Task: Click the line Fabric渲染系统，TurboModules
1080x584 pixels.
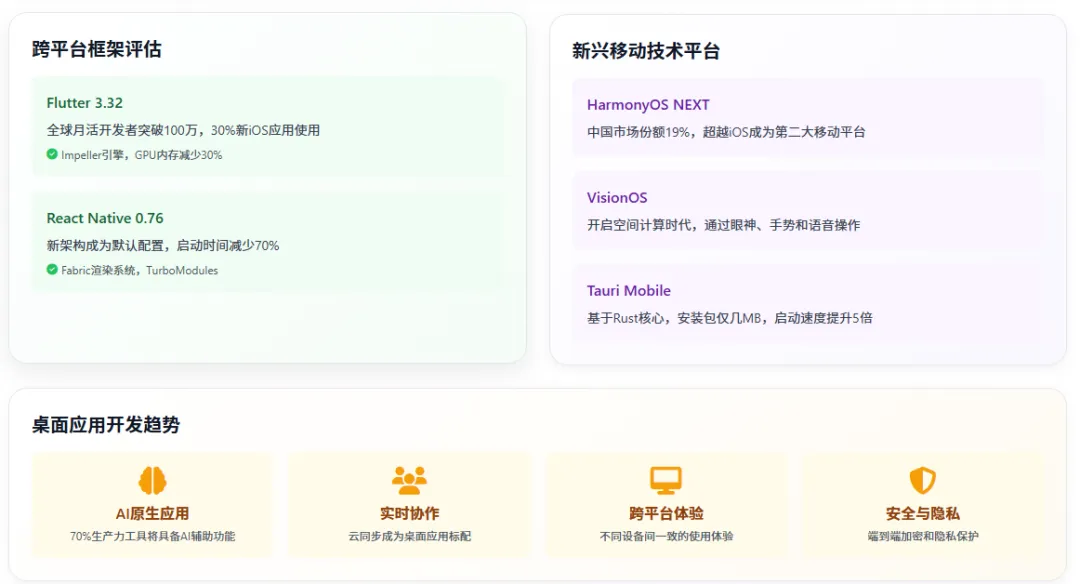Action: point(139,271)
